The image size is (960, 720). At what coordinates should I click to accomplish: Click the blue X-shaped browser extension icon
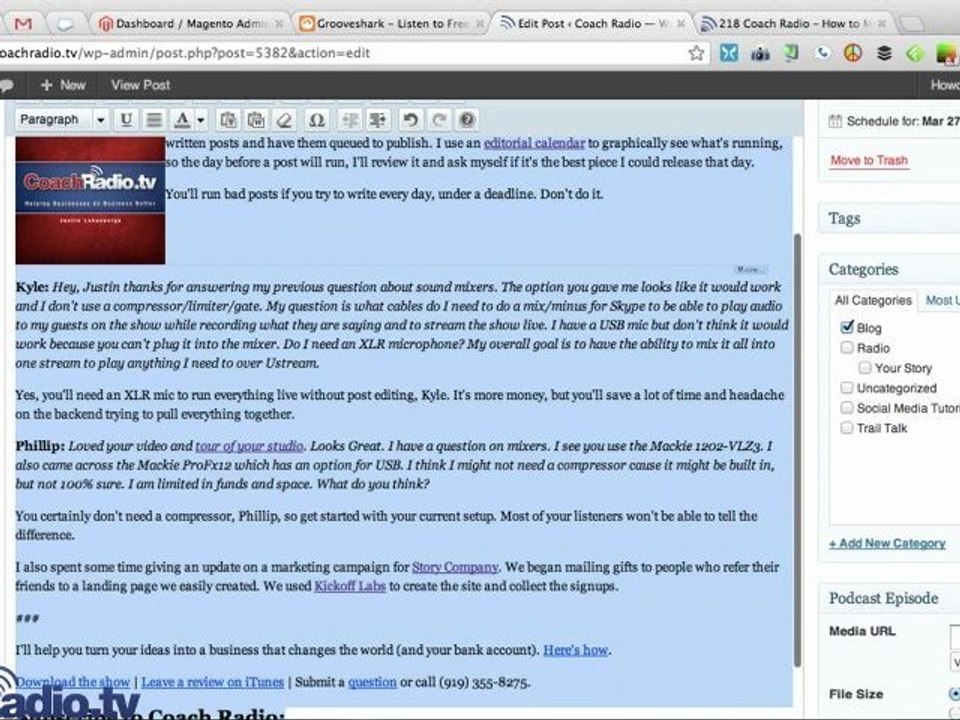point(729,53)
